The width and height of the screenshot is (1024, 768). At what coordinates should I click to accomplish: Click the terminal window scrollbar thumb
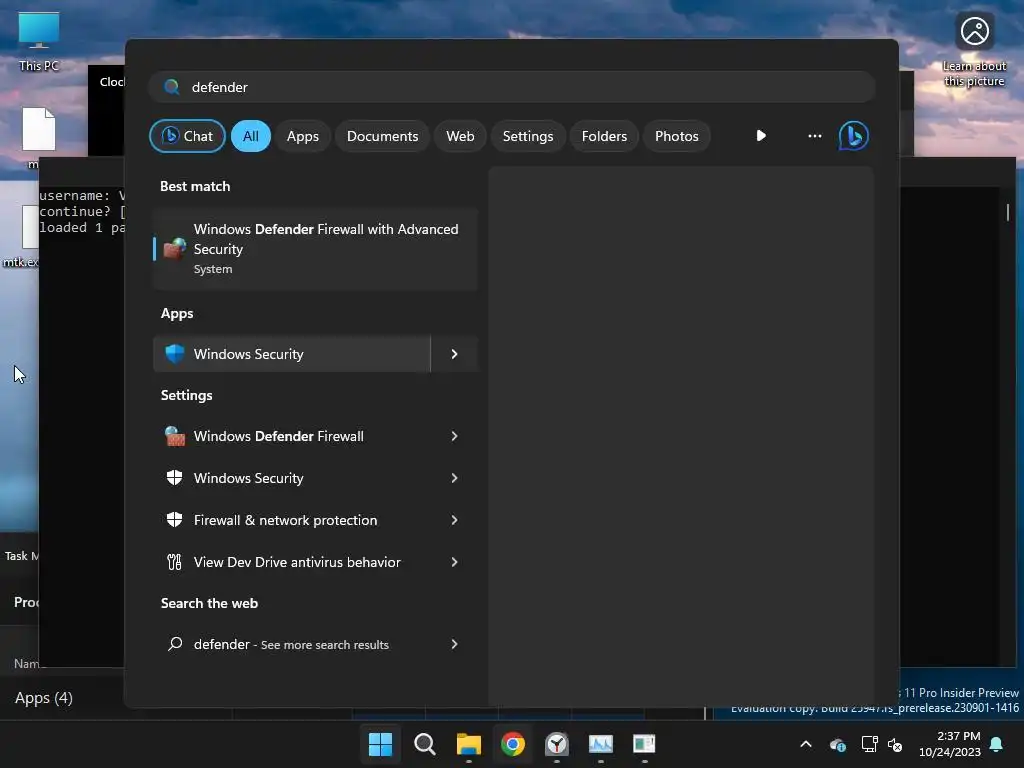1007,212
